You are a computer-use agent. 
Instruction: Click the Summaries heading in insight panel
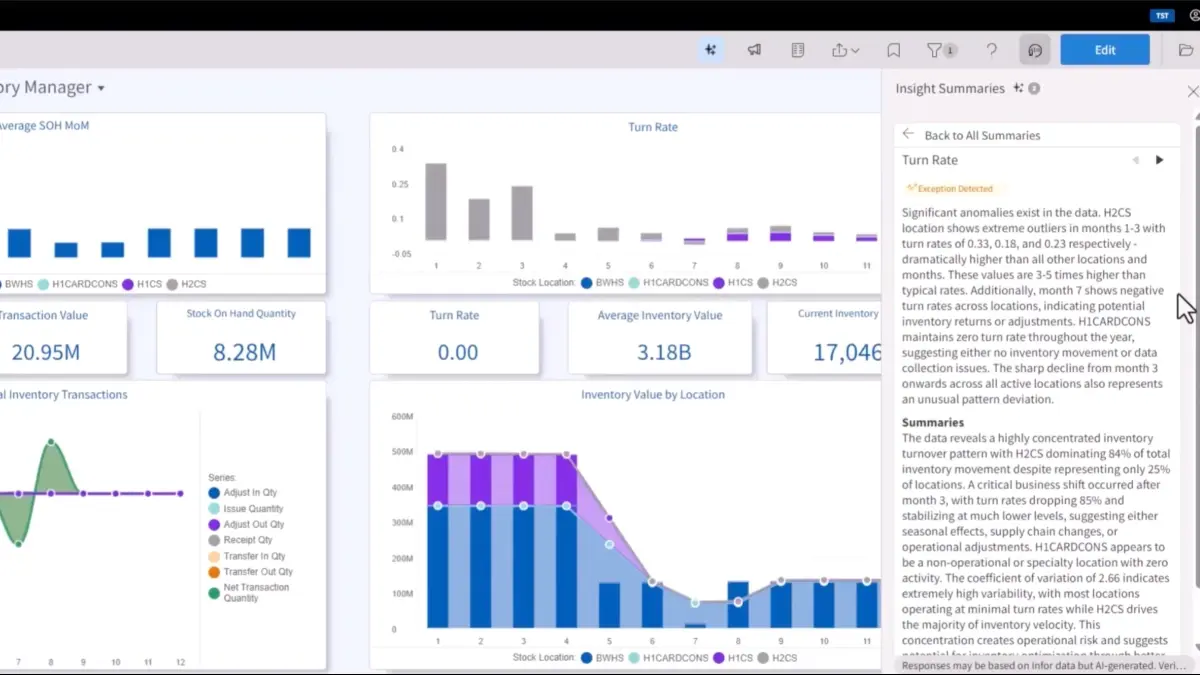click(933, 422)
